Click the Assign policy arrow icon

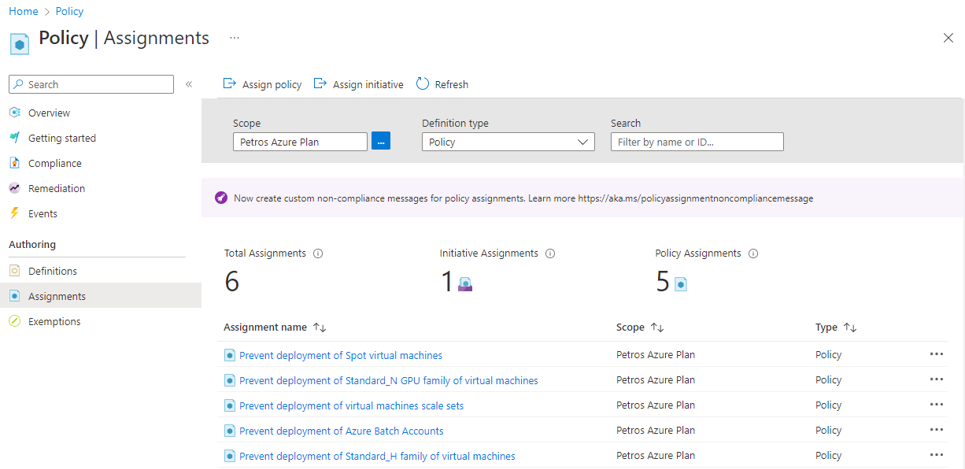click(230, 84)
